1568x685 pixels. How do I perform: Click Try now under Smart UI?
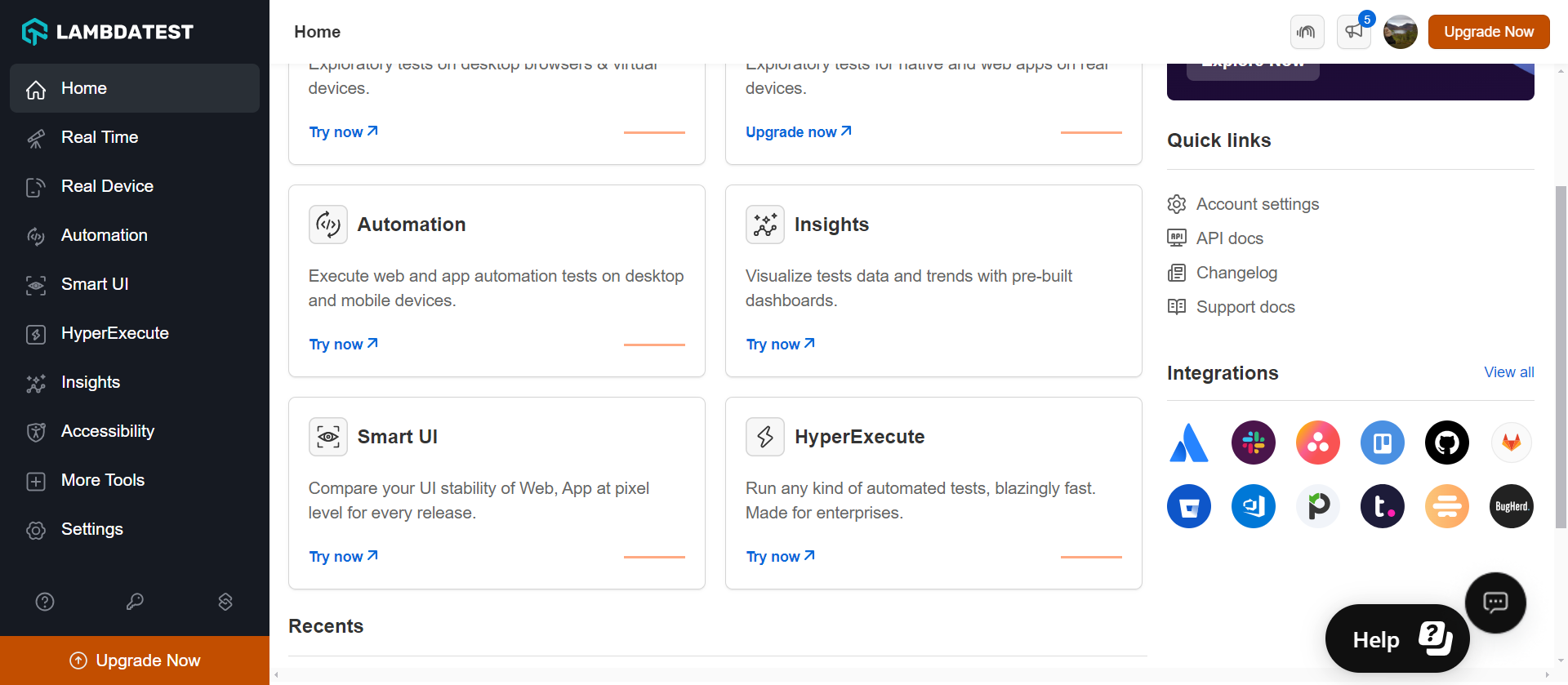click(x=343, y=557)
